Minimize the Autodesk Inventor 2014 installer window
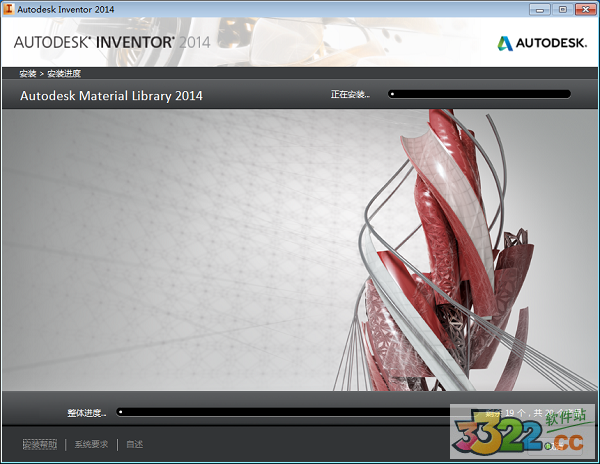This screenshot has height=464, width=600. 540,10
